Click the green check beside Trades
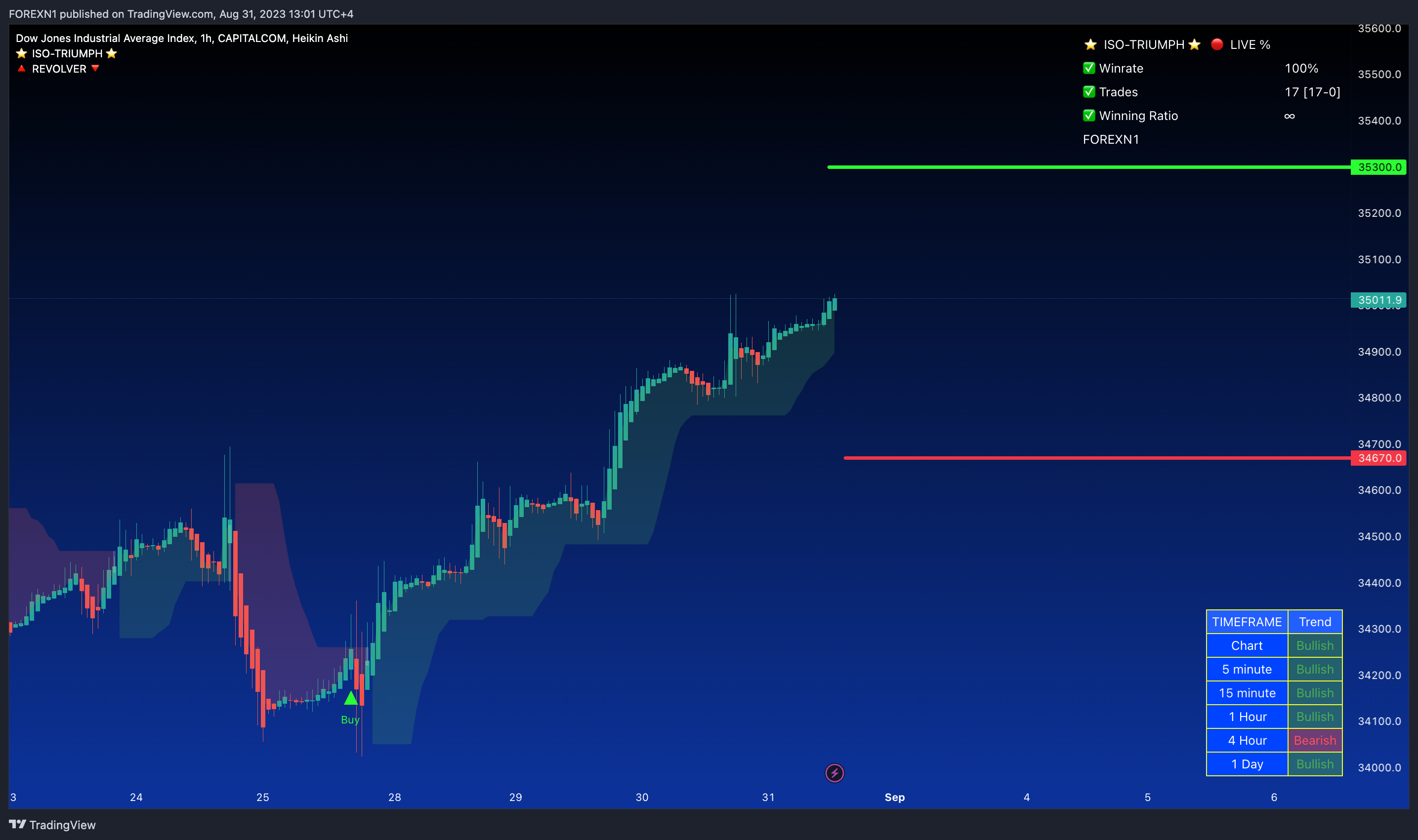This screenshot has height=840, width=1418. pos(1088,92)
